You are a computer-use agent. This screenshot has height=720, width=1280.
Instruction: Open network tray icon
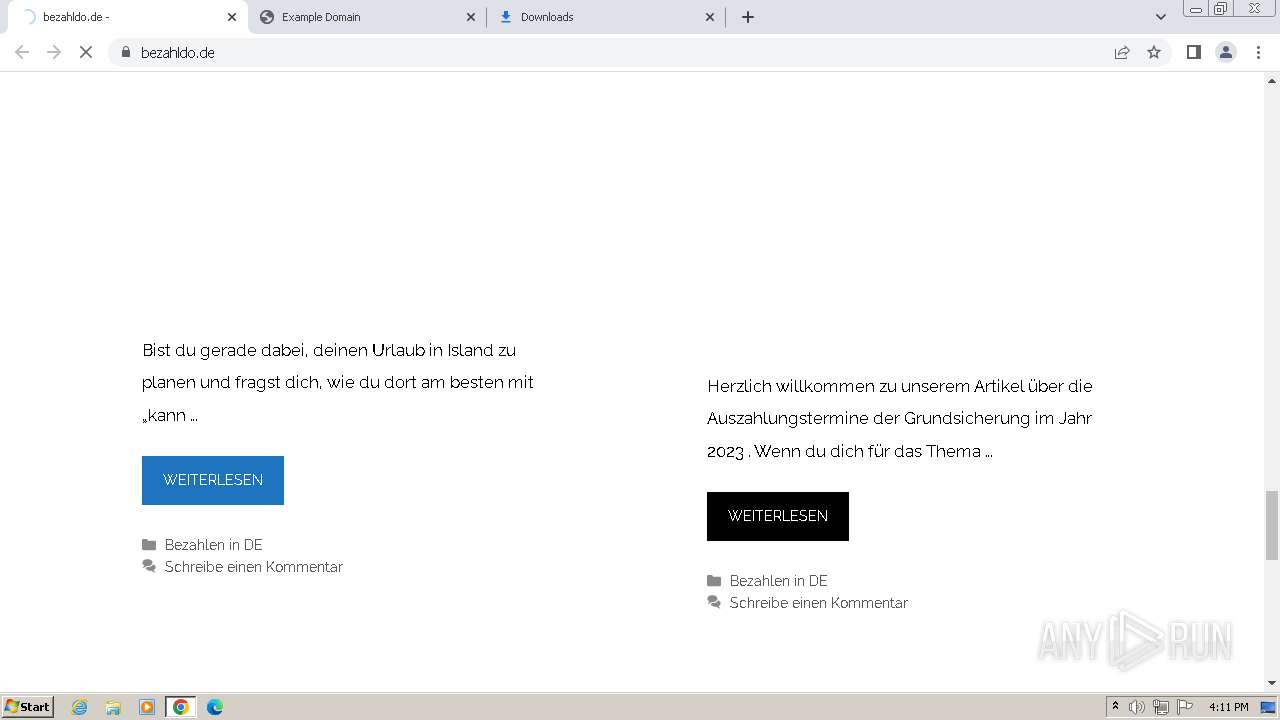click(1161, 707)
